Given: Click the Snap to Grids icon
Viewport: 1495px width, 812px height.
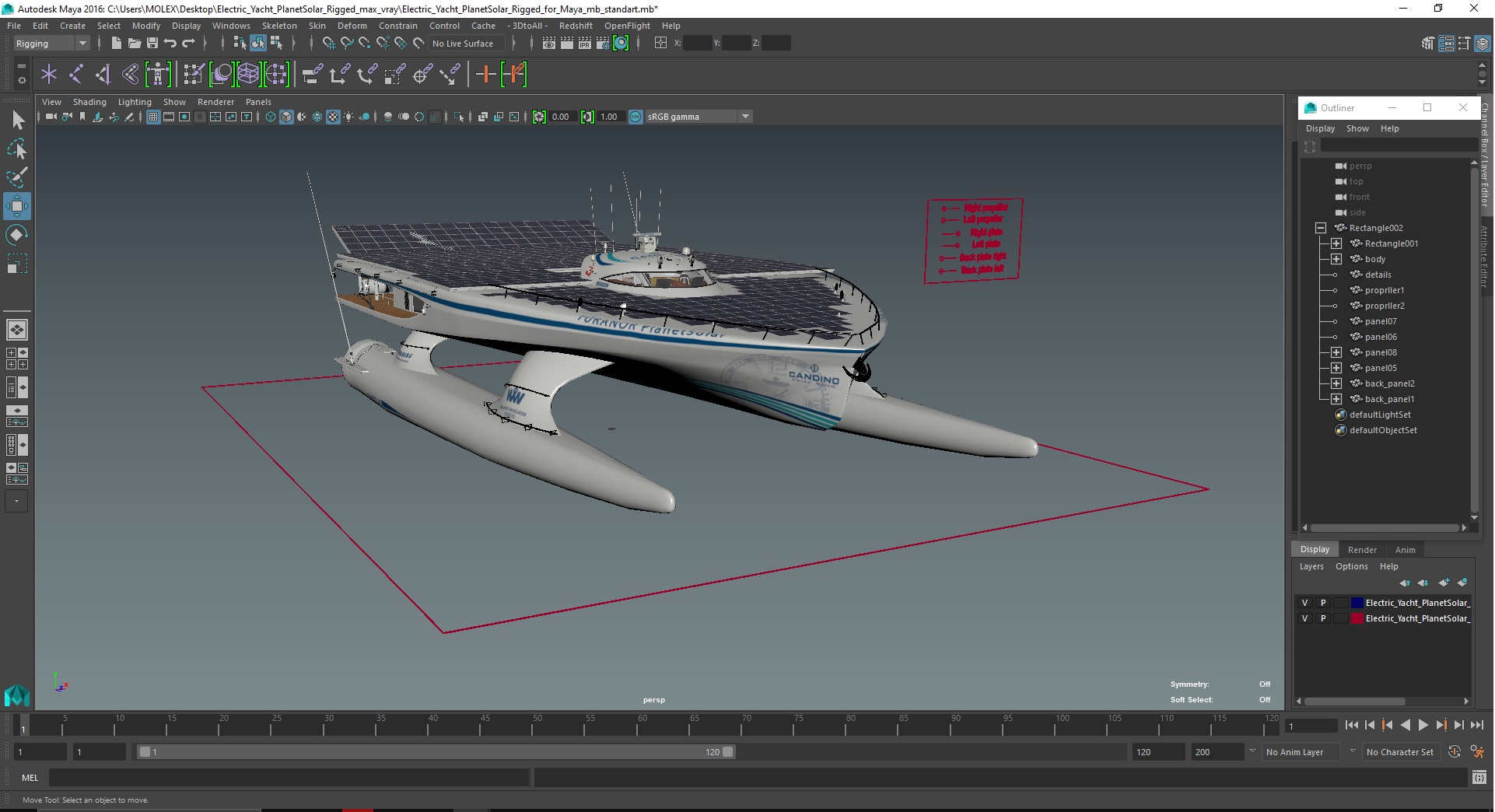Looking at the screenshot, I should 328,44.
